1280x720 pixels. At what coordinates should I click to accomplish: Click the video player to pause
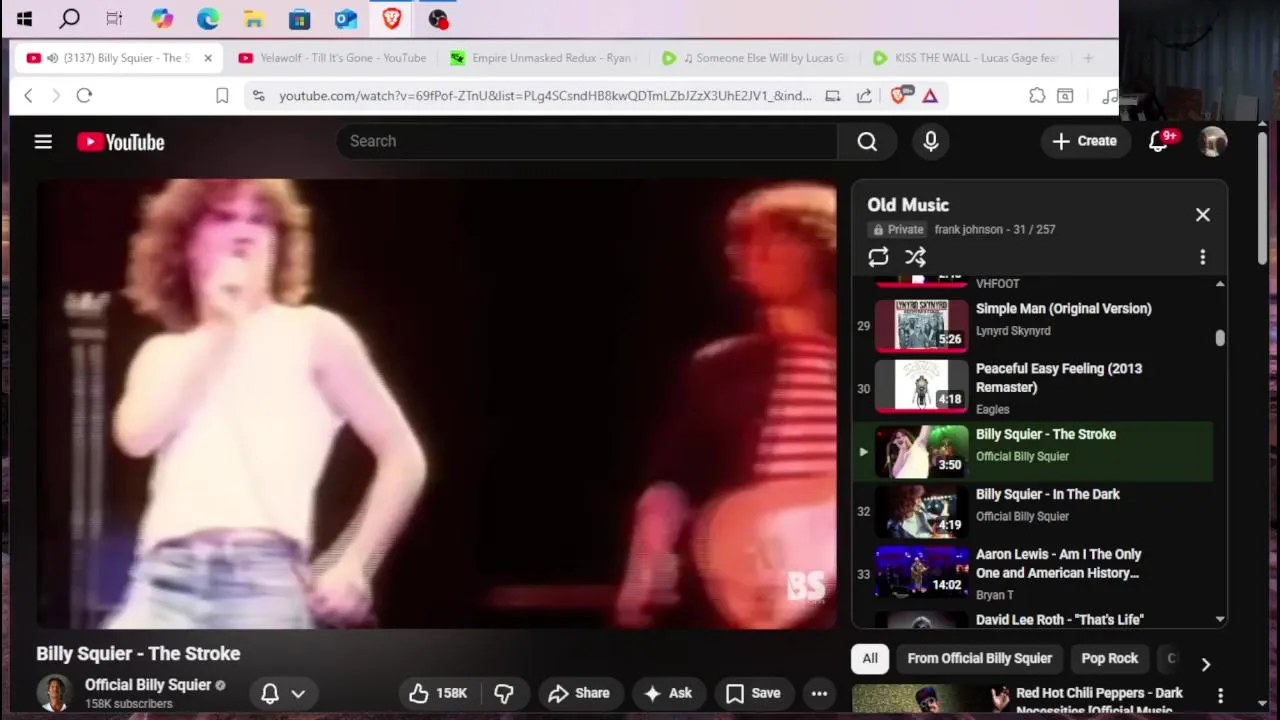(437, 404)
